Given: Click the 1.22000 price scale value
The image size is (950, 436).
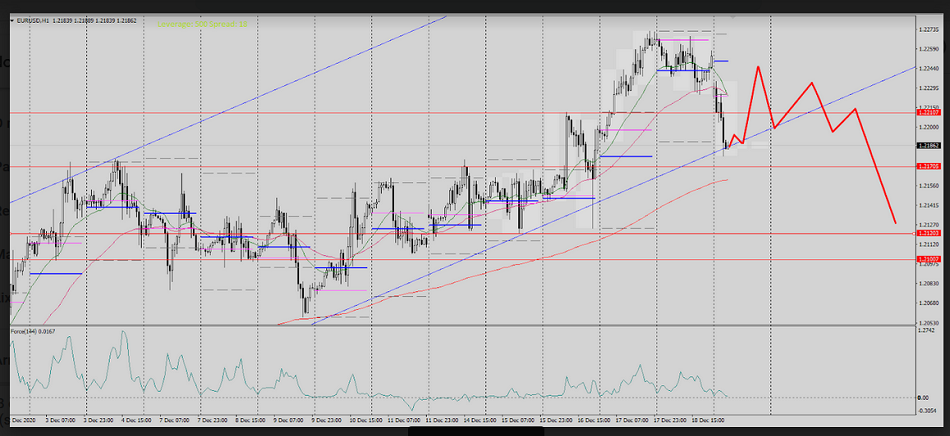Looking at the screenshot, I should 929,127.
